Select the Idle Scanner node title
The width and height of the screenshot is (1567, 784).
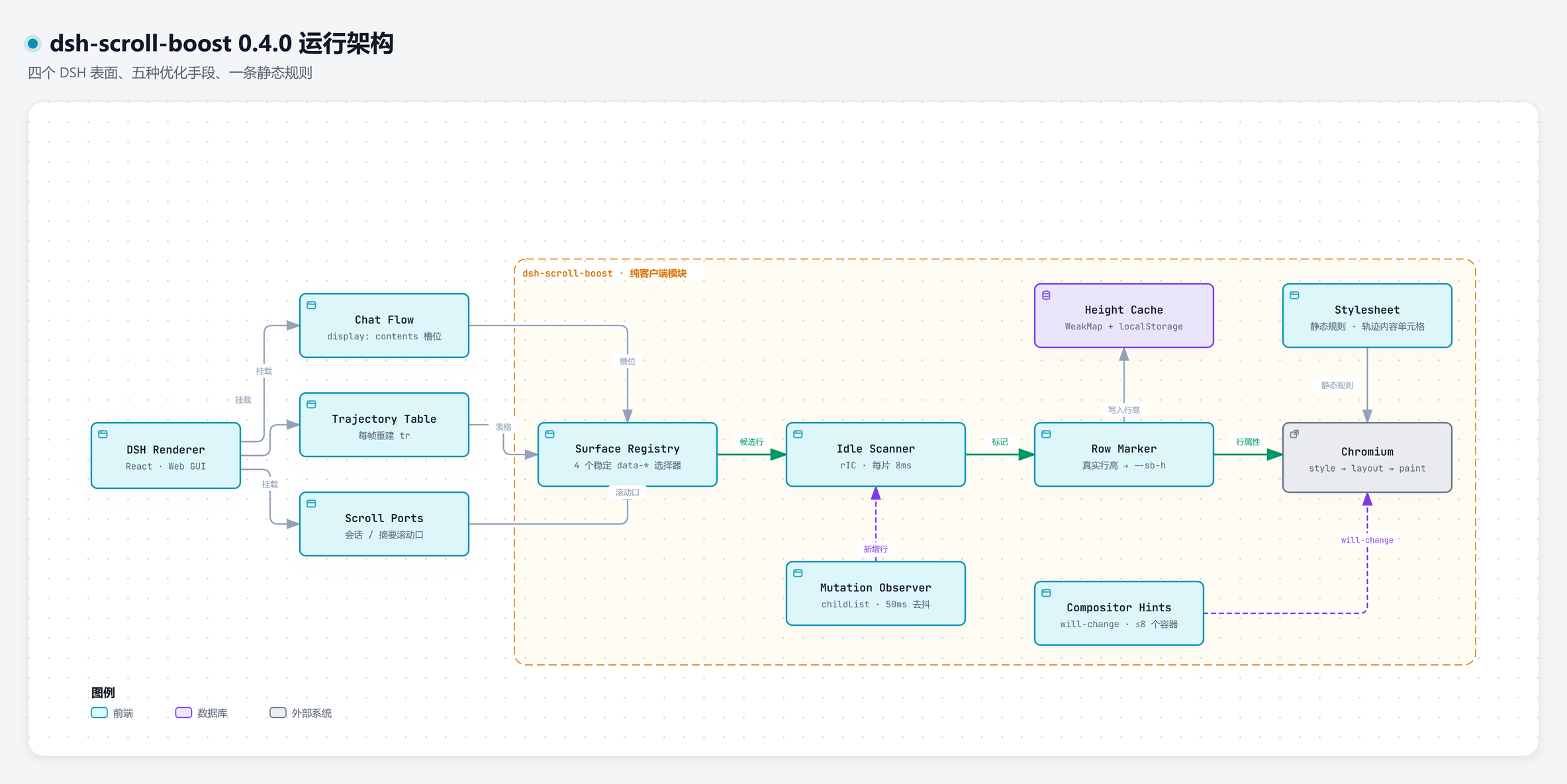coord(875,449)
